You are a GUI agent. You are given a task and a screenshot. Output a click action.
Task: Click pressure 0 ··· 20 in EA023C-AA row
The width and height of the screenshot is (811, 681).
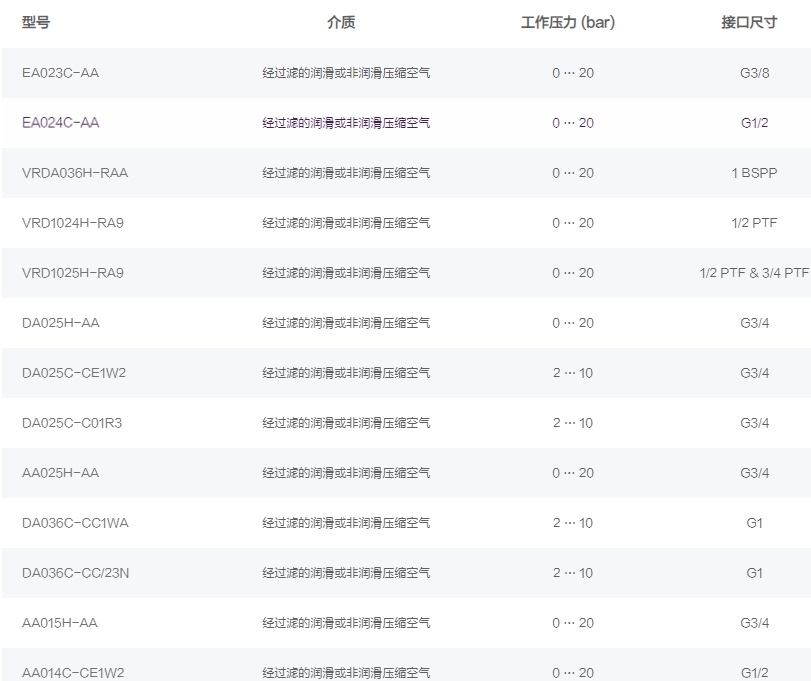573,73
